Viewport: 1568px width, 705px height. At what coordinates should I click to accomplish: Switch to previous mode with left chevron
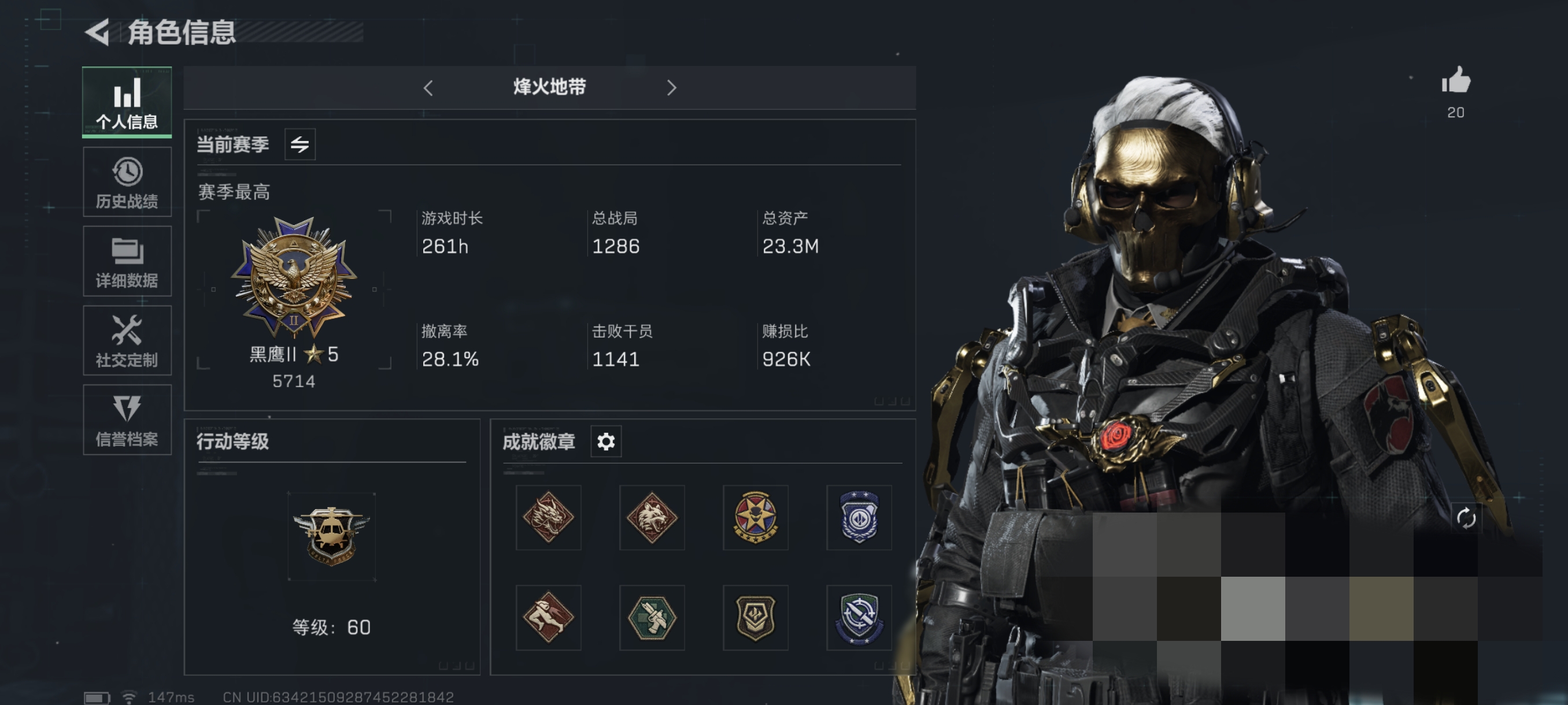(428, 88)
